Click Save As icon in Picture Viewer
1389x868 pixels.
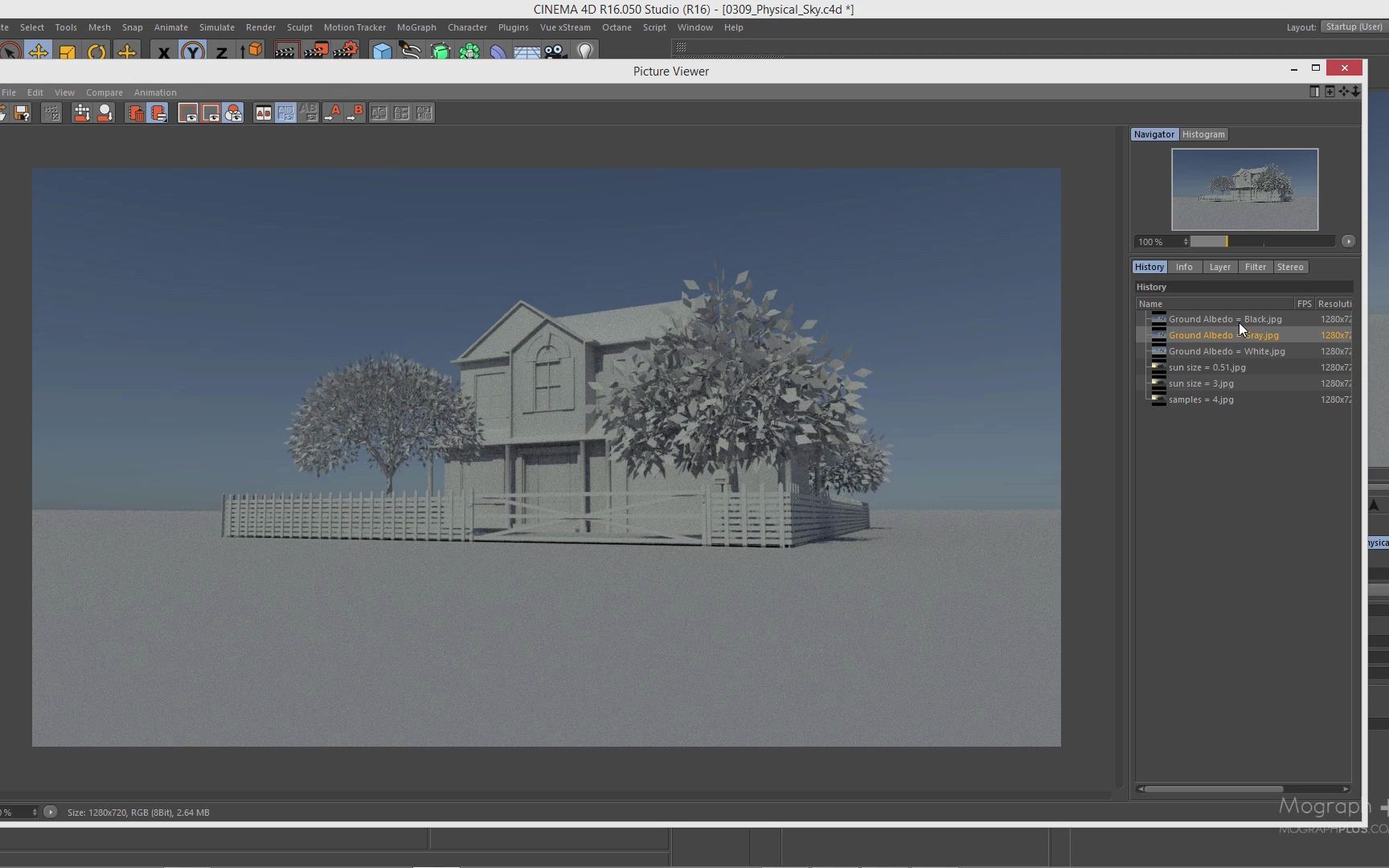(x=22, y=113)
